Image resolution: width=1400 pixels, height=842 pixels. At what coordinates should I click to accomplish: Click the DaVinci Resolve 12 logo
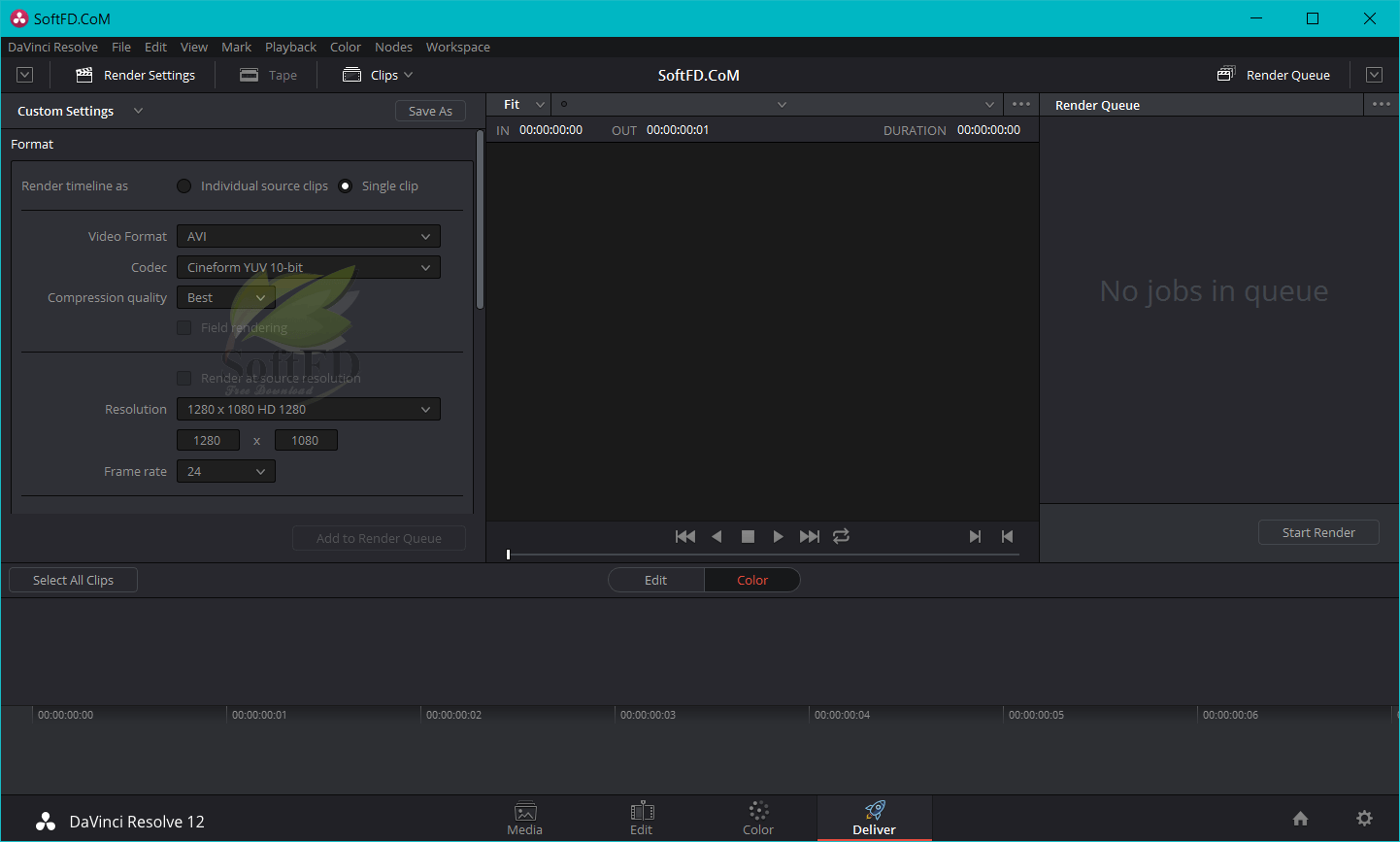point(46,822)
